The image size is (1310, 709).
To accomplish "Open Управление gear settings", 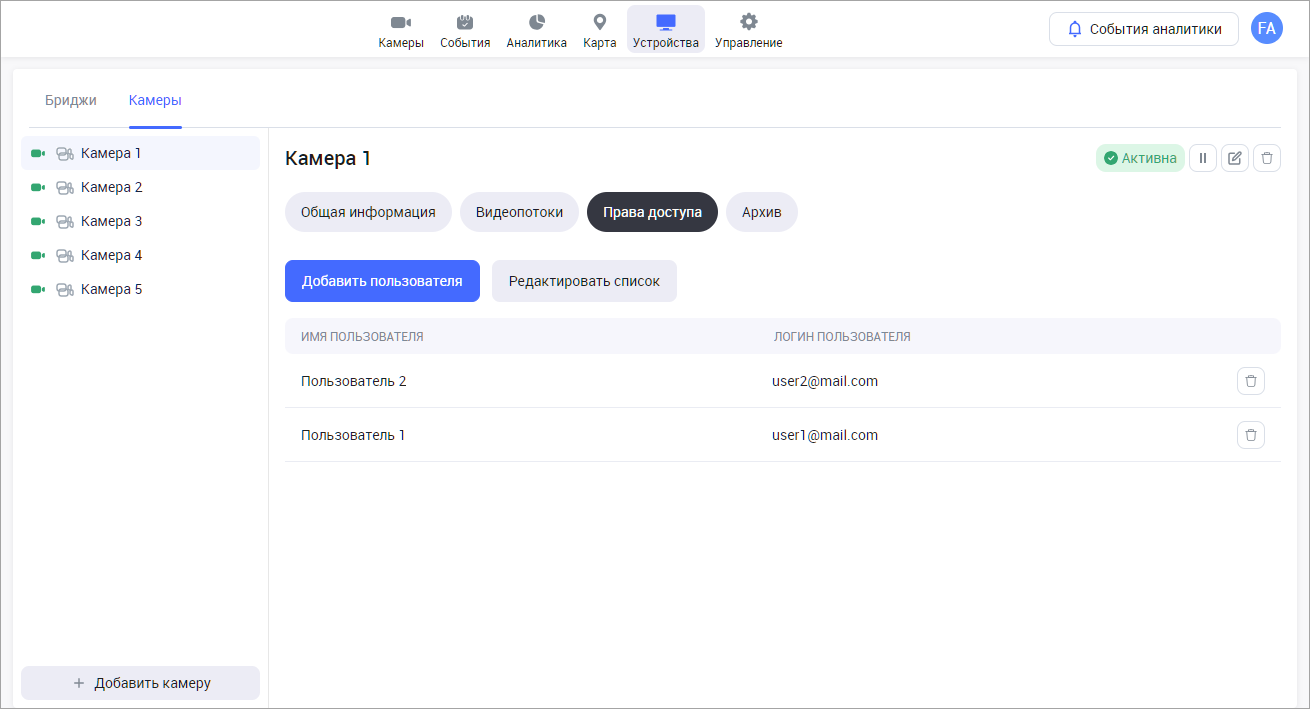I will coord(748,30).
